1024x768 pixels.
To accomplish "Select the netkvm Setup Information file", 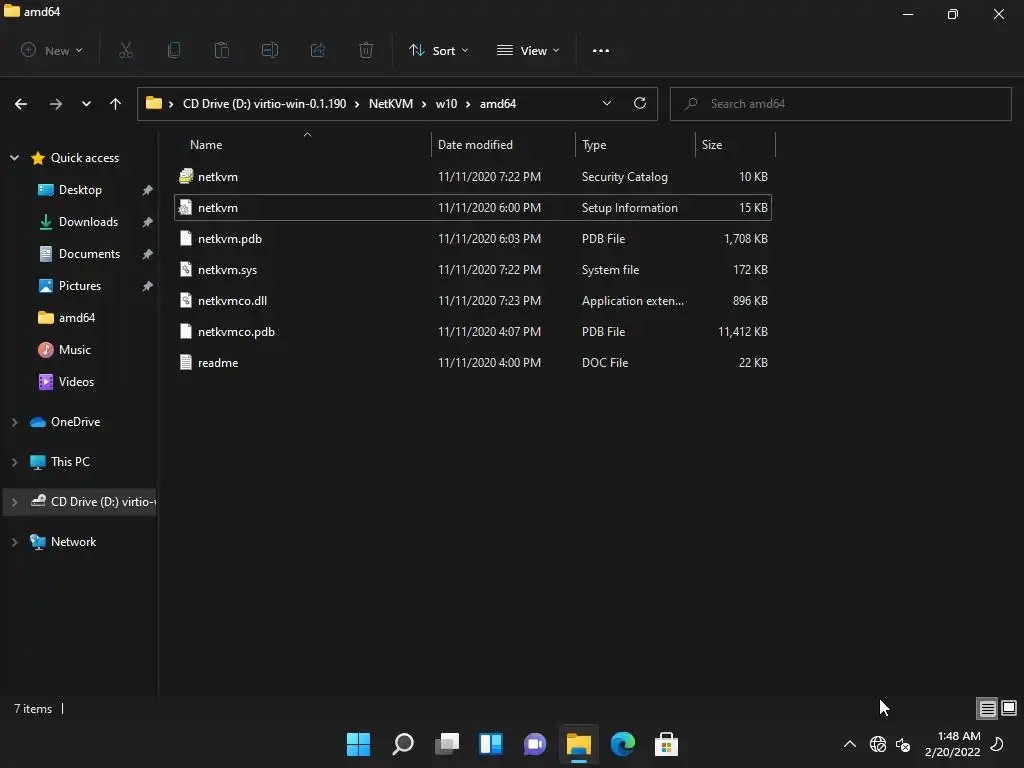I will coord(473,208).
